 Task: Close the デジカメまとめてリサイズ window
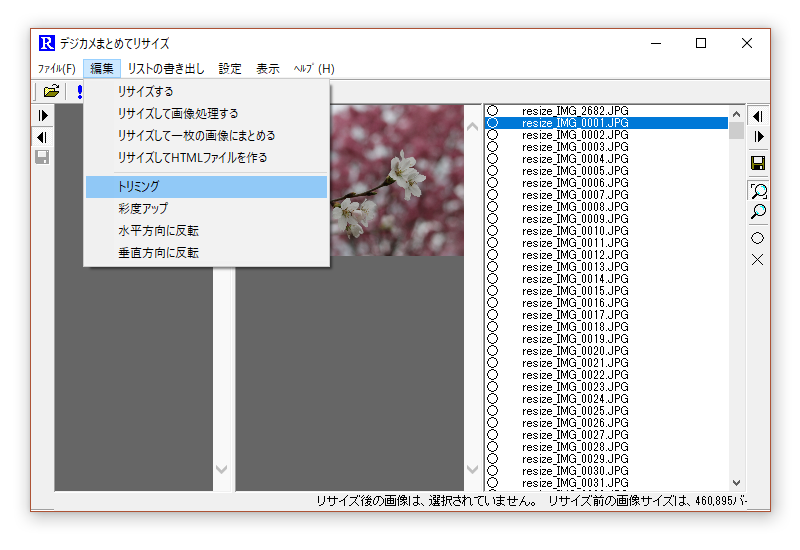(x=747, y=43)
